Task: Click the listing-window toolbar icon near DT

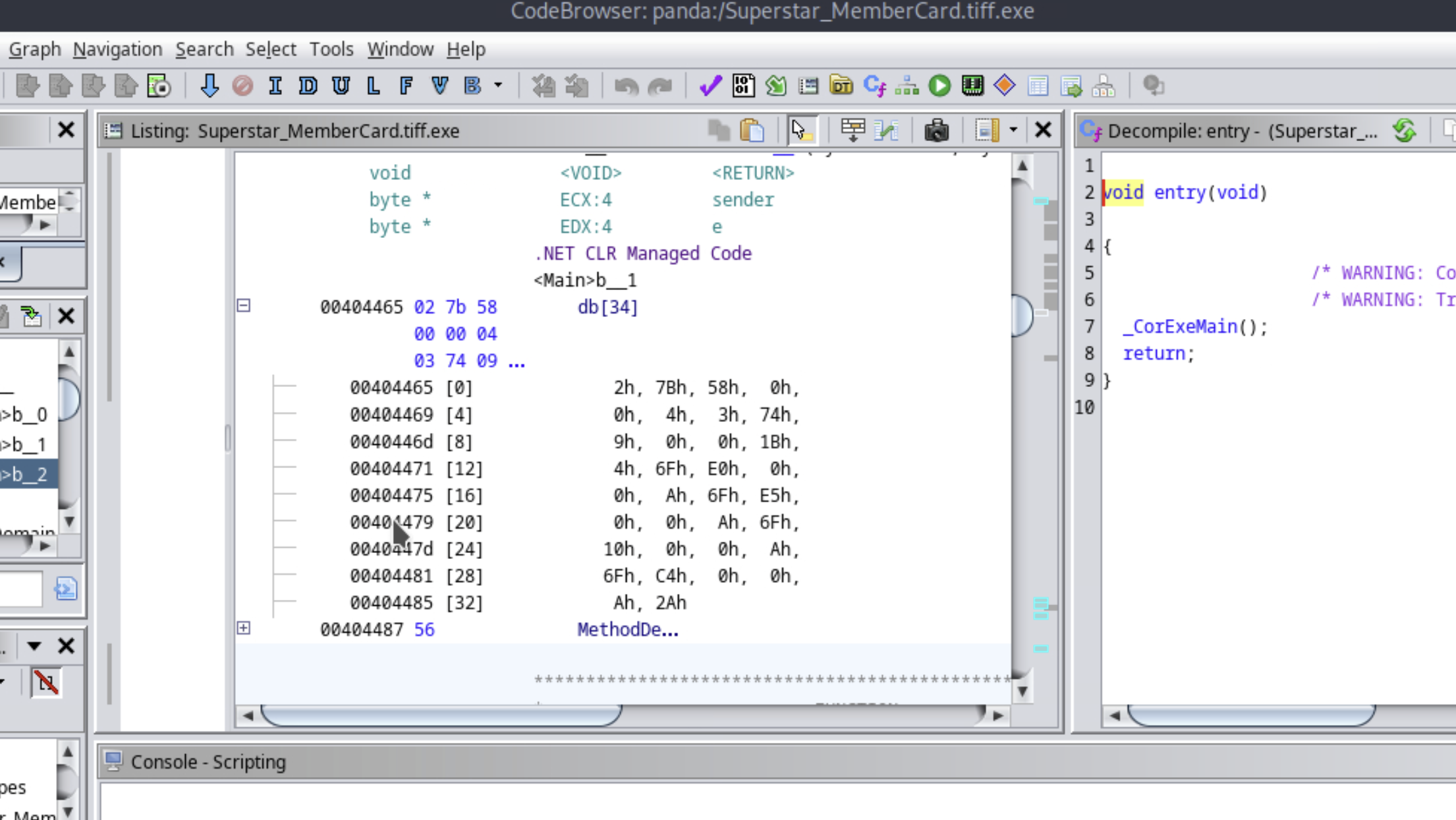Action: click(x=808, y=86)
